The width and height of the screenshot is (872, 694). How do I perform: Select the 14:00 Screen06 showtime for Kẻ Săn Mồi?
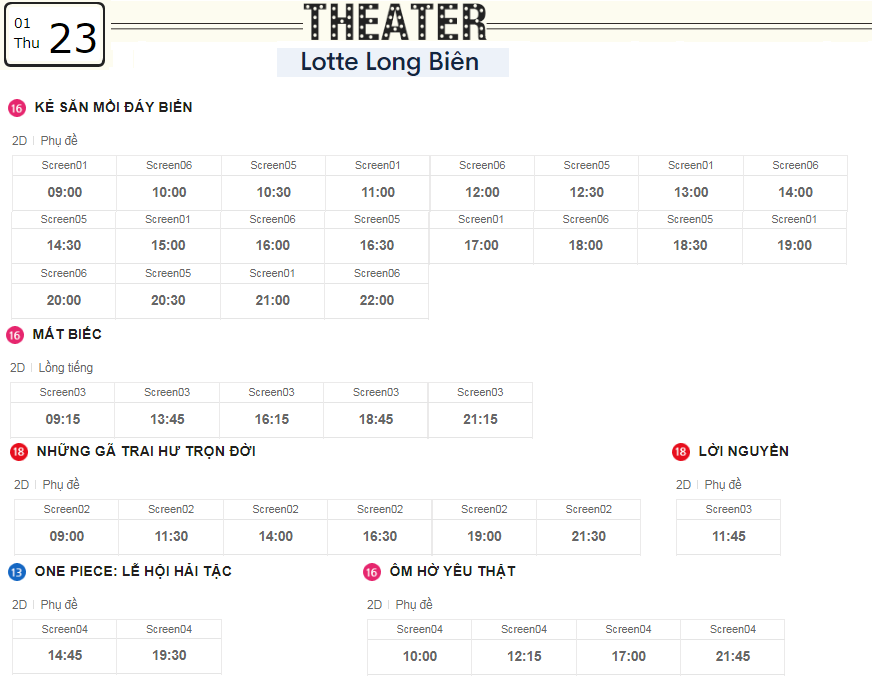pos(796,183)
